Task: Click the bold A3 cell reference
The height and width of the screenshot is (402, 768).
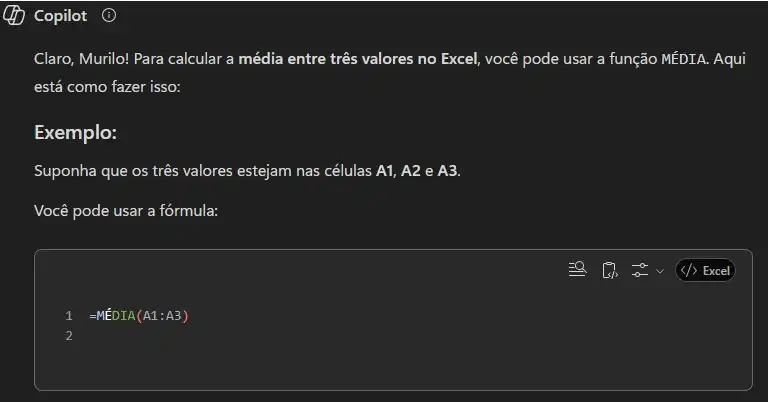Action: point(447,171)
